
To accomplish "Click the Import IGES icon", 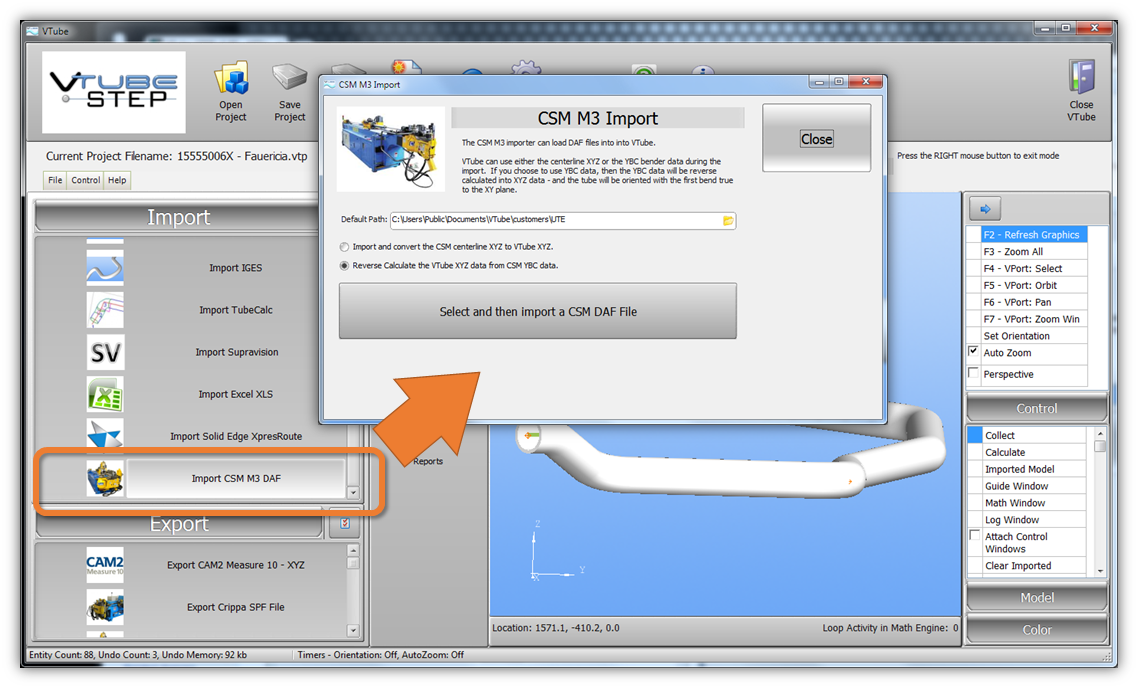I will (105, 267).
